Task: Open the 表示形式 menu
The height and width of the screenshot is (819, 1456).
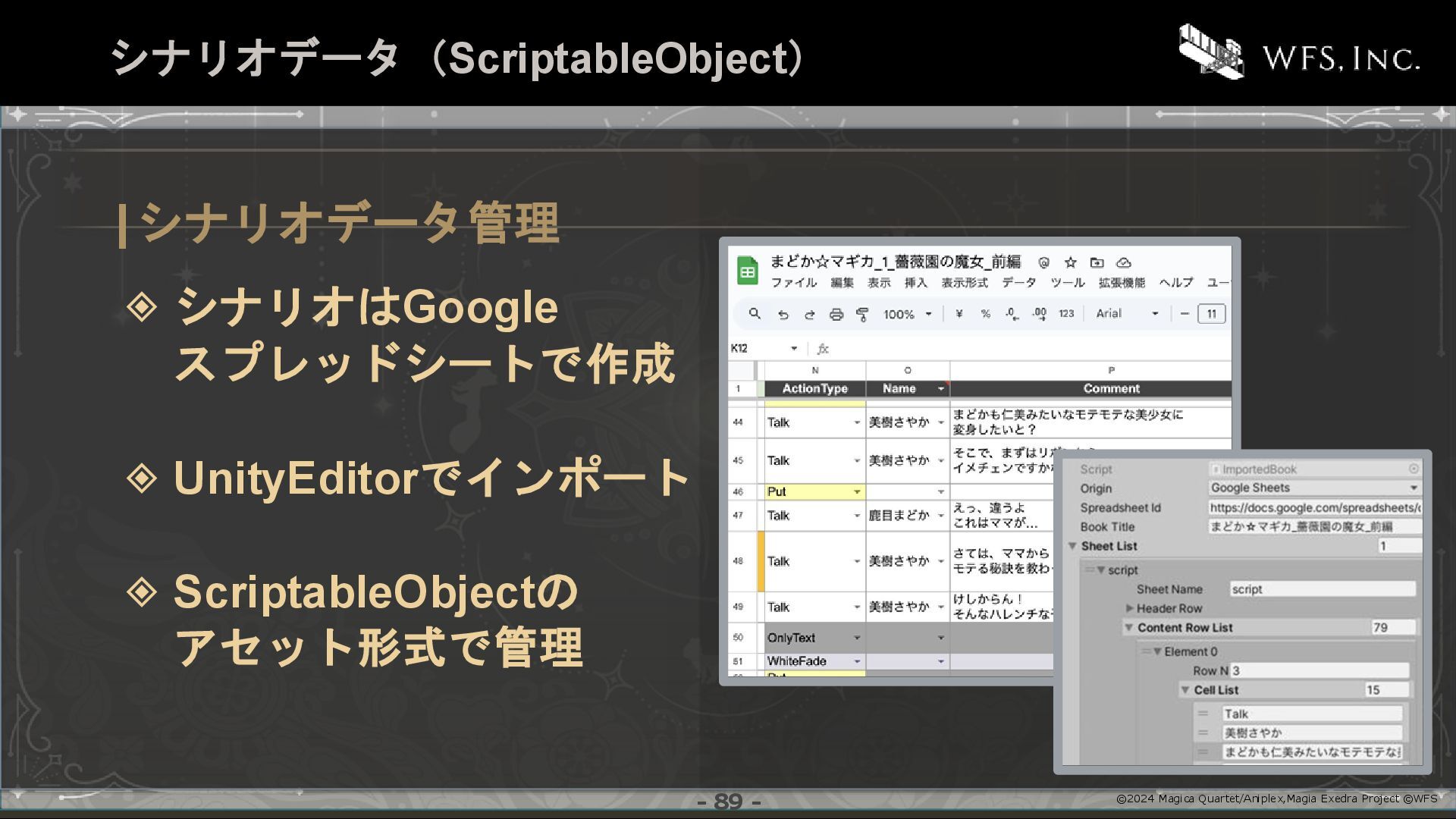Action: click(x=965, y=283)
